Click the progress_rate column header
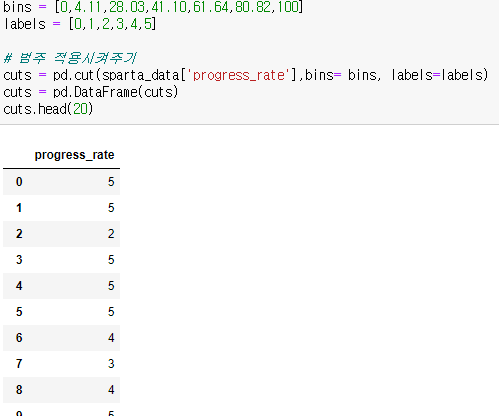499x416 pixels. [x=74, y=155]
